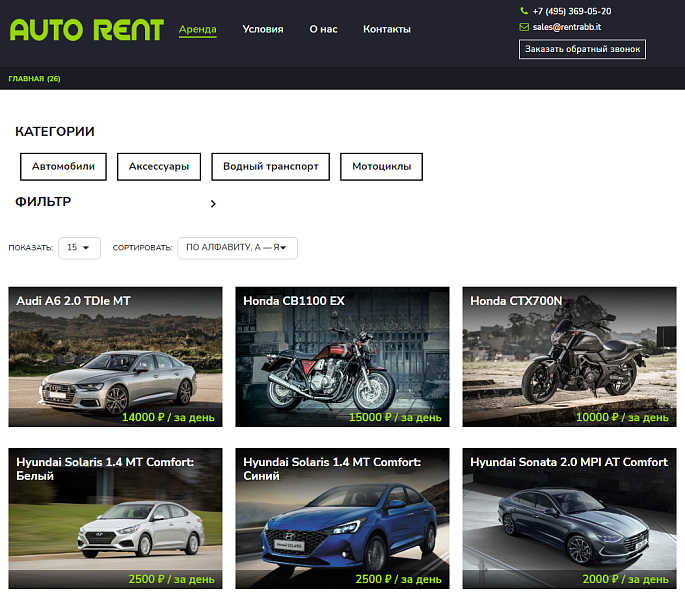Click the sales@rentrabb.it email link
Viewport: 685px width, 600px height.
(x=566, y=27)
